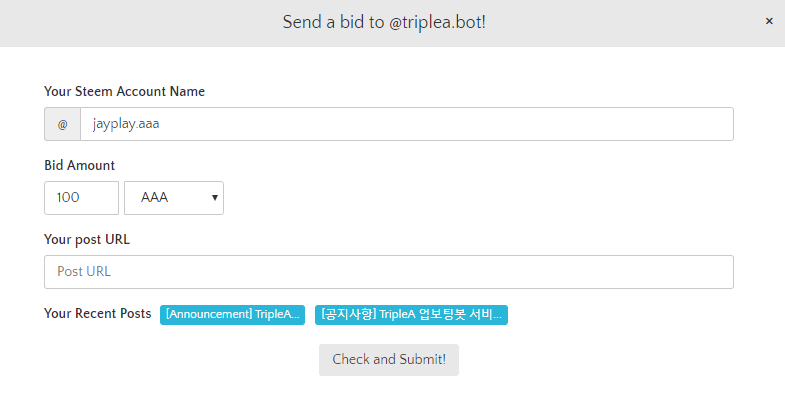Open the AAA token dropdown
This screenshot has height=393, width=785.
(x=174, y=198)
